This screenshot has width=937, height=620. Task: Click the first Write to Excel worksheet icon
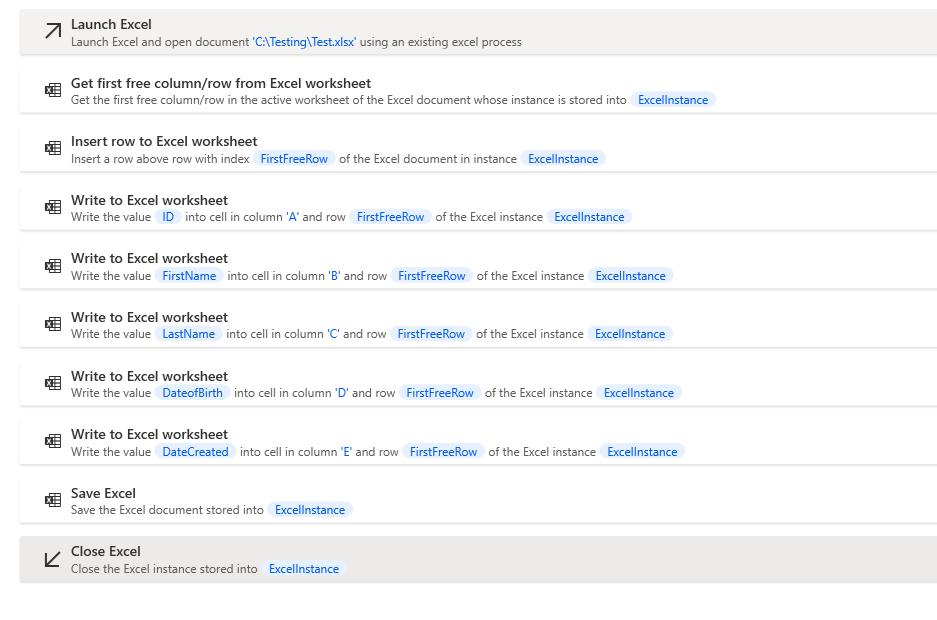click(52, 207)
